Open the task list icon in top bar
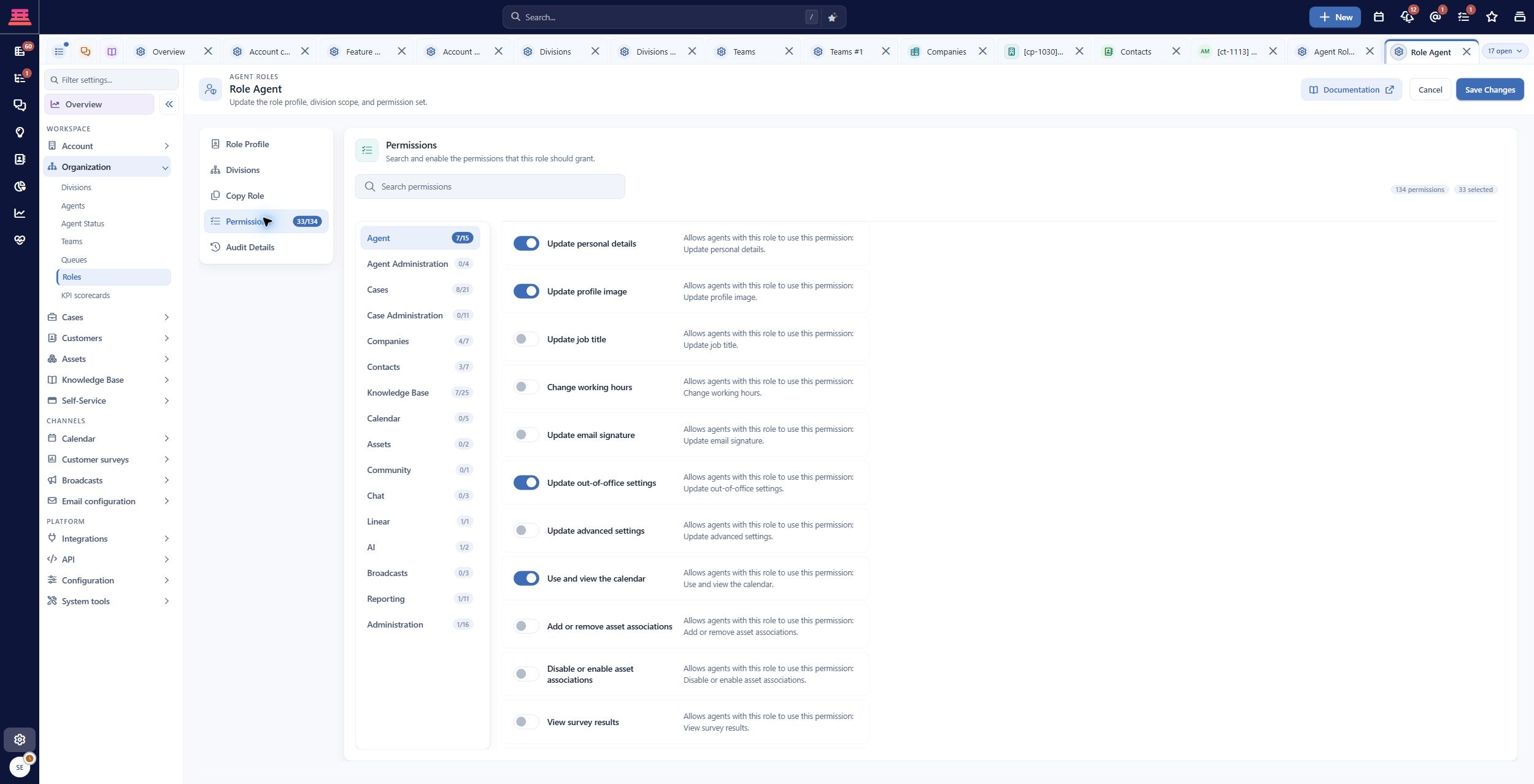Screen dimensions: 1534x784 tap(1463, 17)
